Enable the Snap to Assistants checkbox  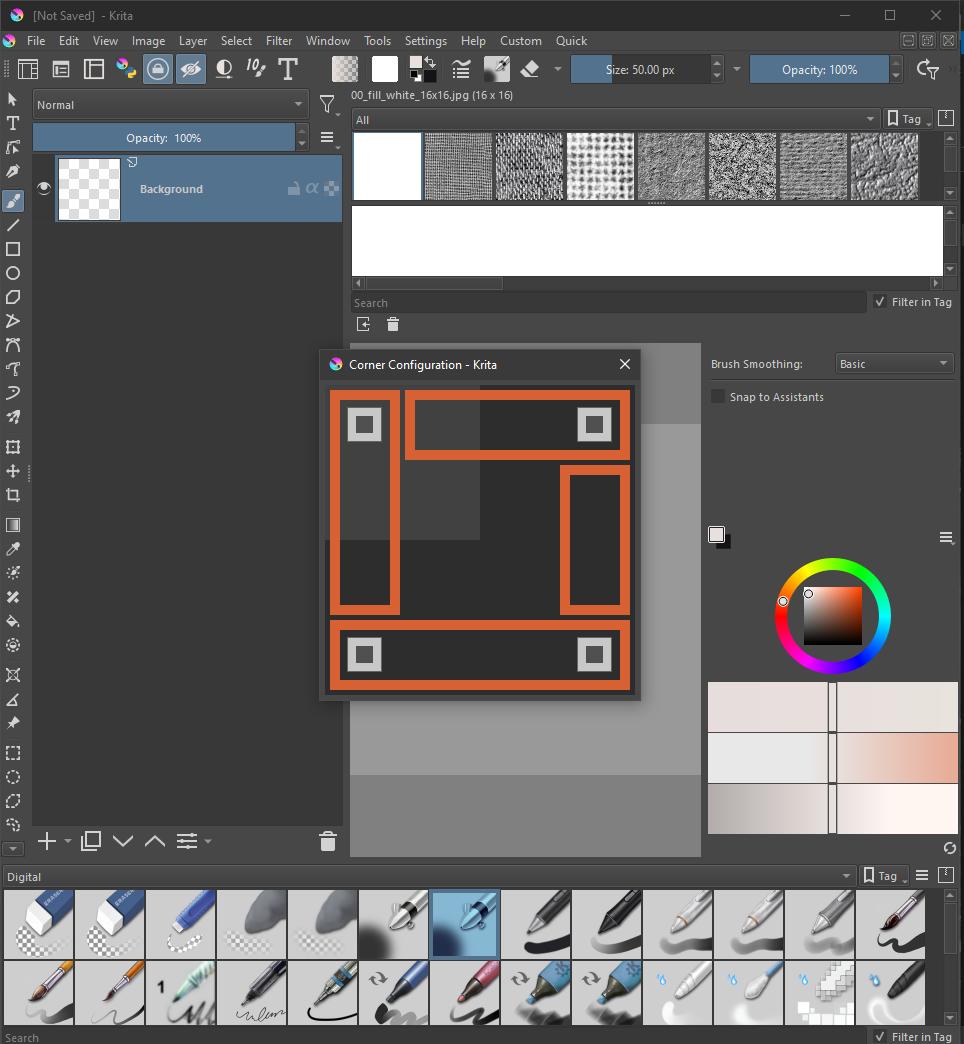pyautogui.click(x=718, y=397)
